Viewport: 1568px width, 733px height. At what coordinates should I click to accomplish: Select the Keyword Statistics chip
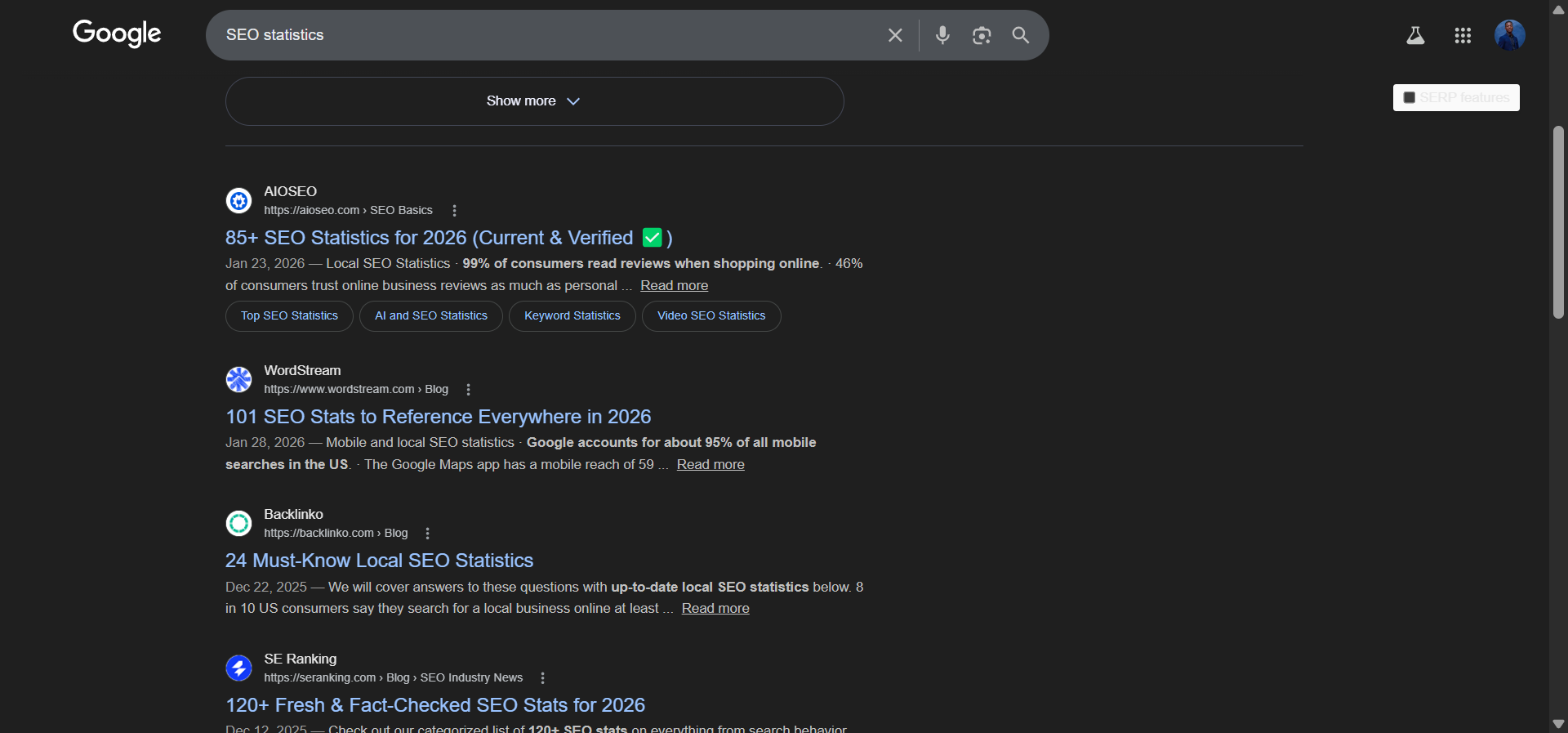pyautogui.click(x=572, y=316)
